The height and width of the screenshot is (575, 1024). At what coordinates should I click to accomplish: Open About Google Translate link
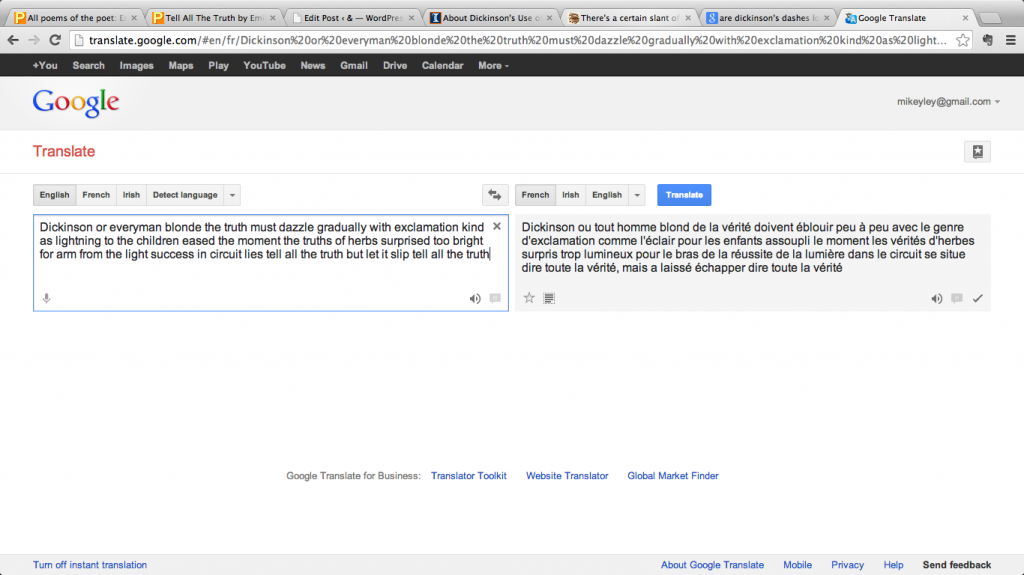pos(712,565)
